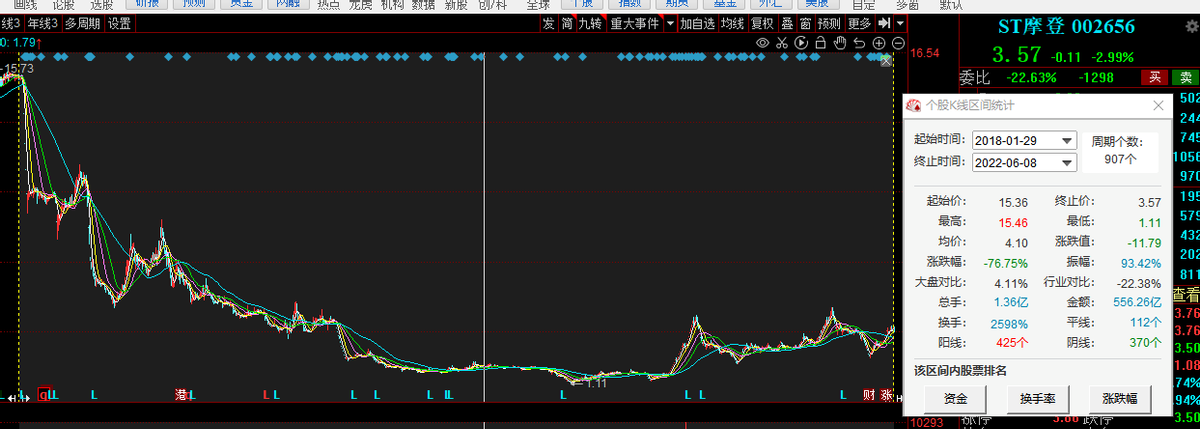1200x429 pixels.
Task: Click the 港 marker on chart bottom
Action: point(182,395)
